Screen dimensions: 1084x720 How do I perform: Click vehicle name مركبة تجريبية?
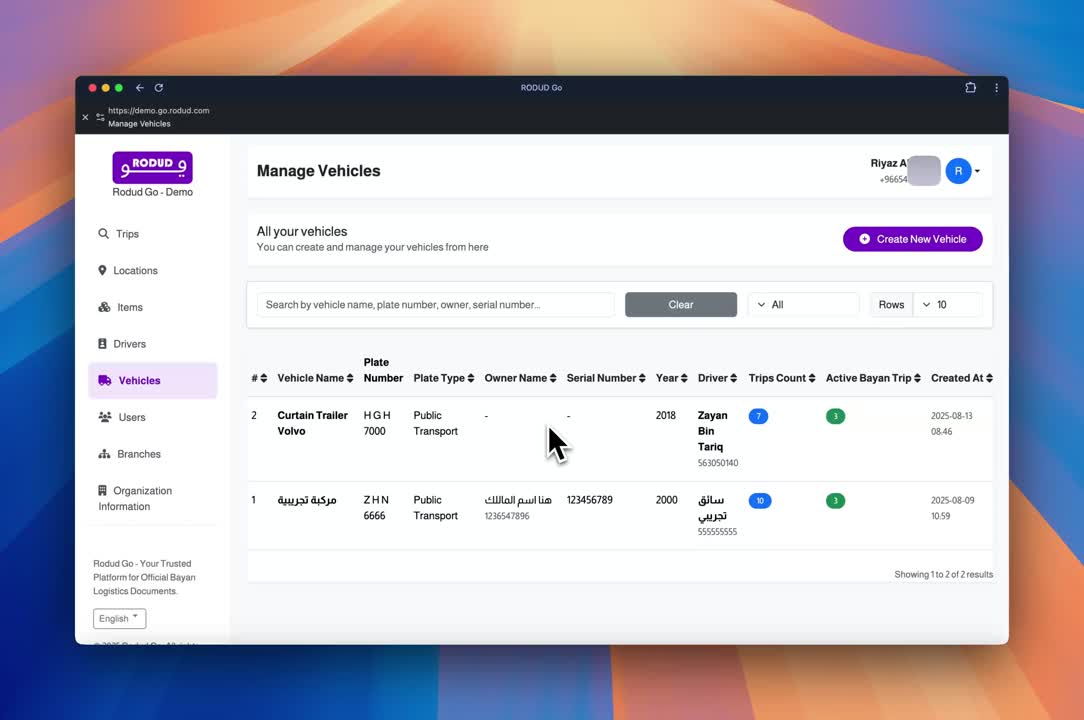tap(307, 500)
